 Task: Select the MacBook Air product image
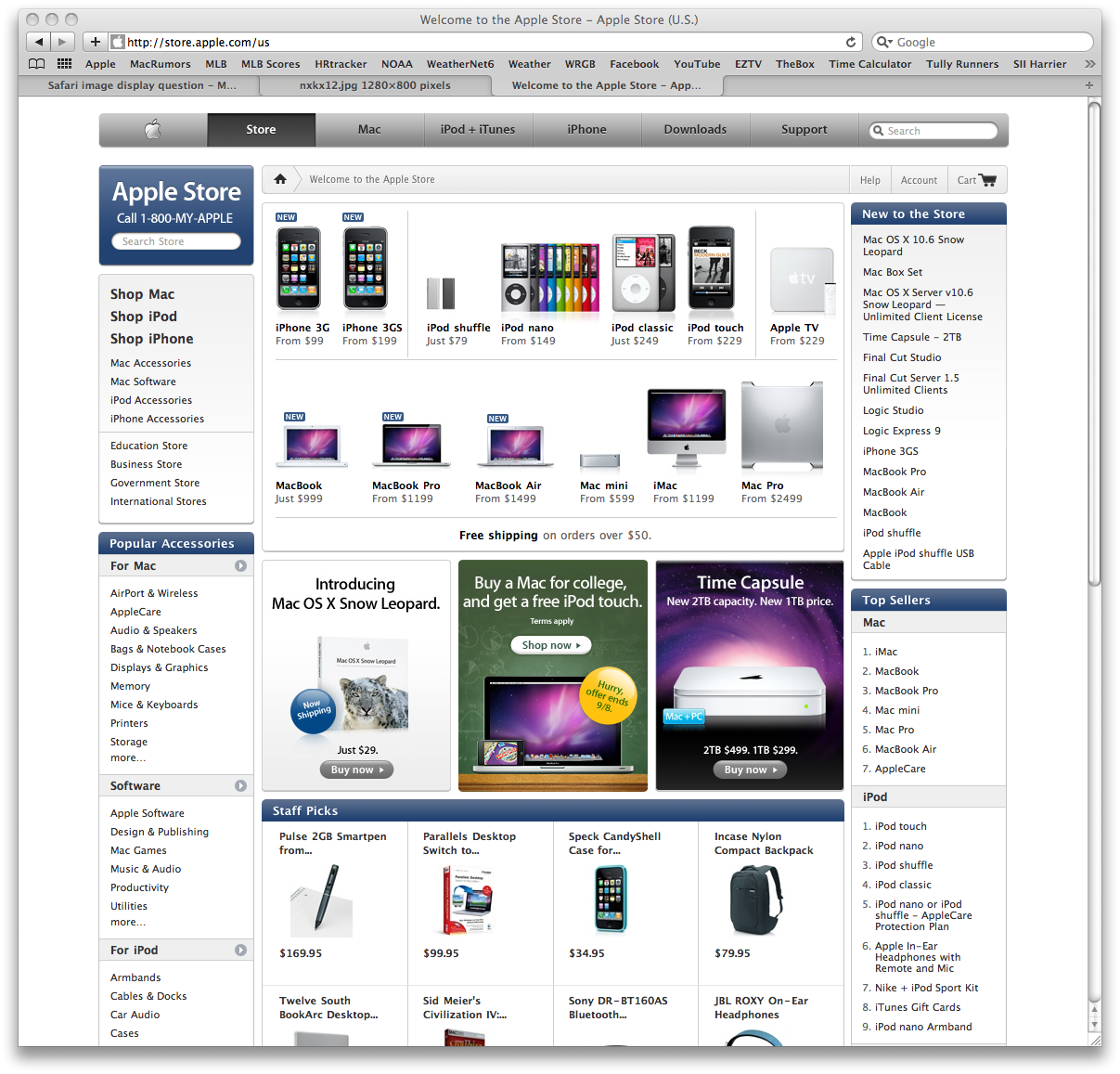tap(515, 446)
